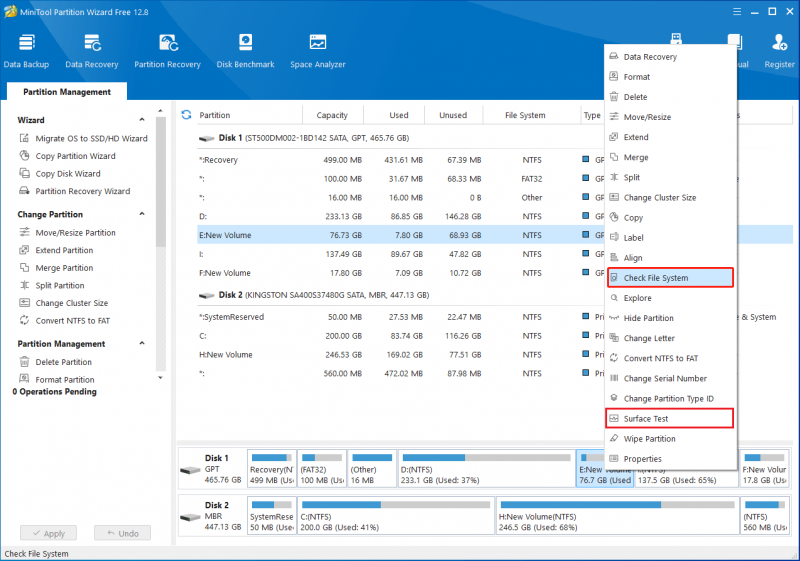
Task: Collapse the Partition Management sidebar section
Action: [x=142, y=344]
